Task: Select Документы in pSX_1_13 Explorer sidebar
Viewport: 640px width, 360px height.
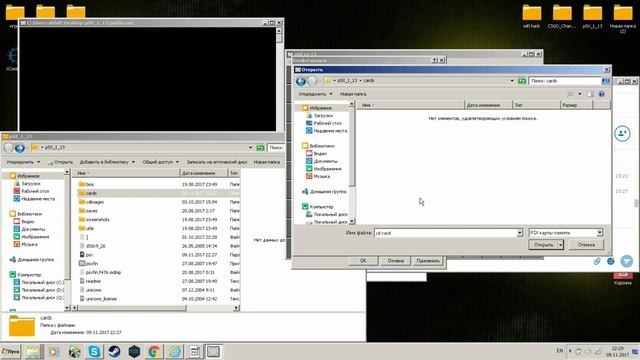Action: 33,229
